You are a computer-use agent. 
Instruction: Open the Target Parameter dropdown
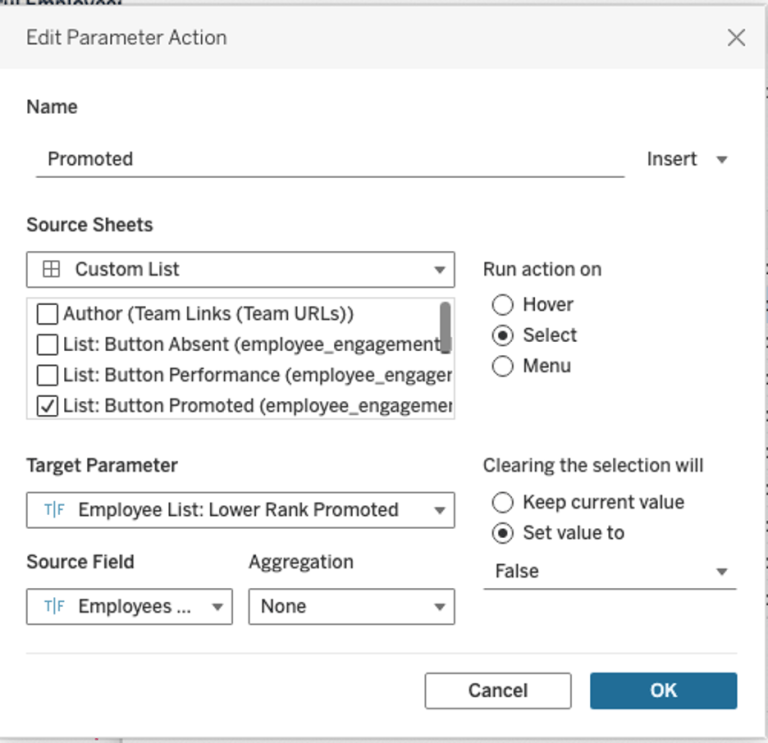coord(240,510)
